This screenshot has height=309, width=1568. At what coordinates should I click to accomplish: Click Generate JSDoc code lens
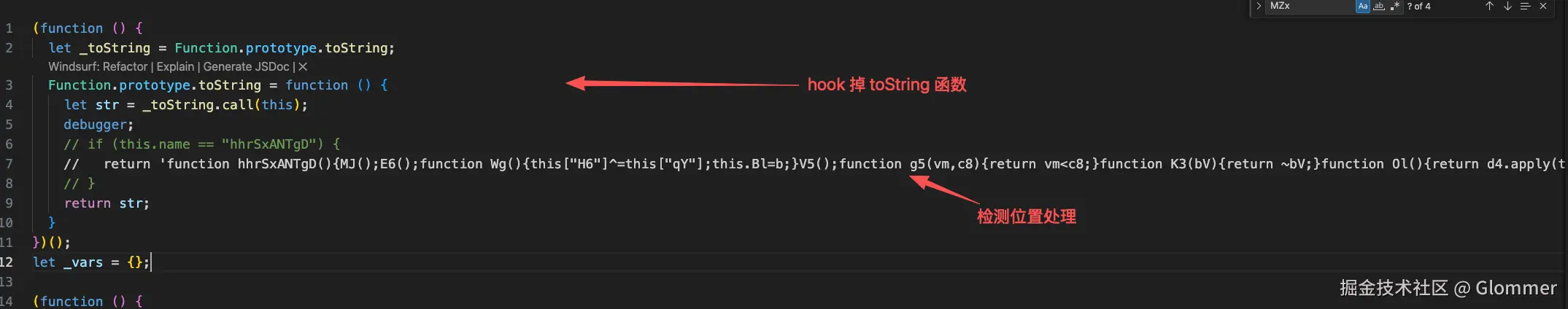click(x=246, y=66)
